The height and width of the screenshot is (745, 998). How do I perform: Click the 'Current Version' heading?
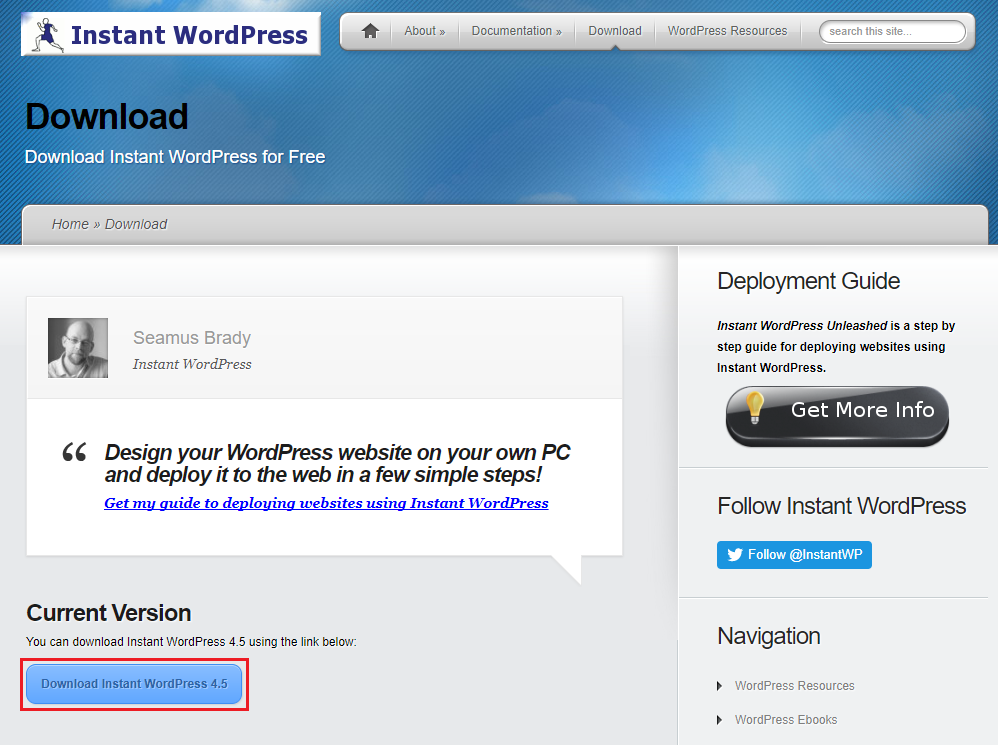tap(109, 613)
